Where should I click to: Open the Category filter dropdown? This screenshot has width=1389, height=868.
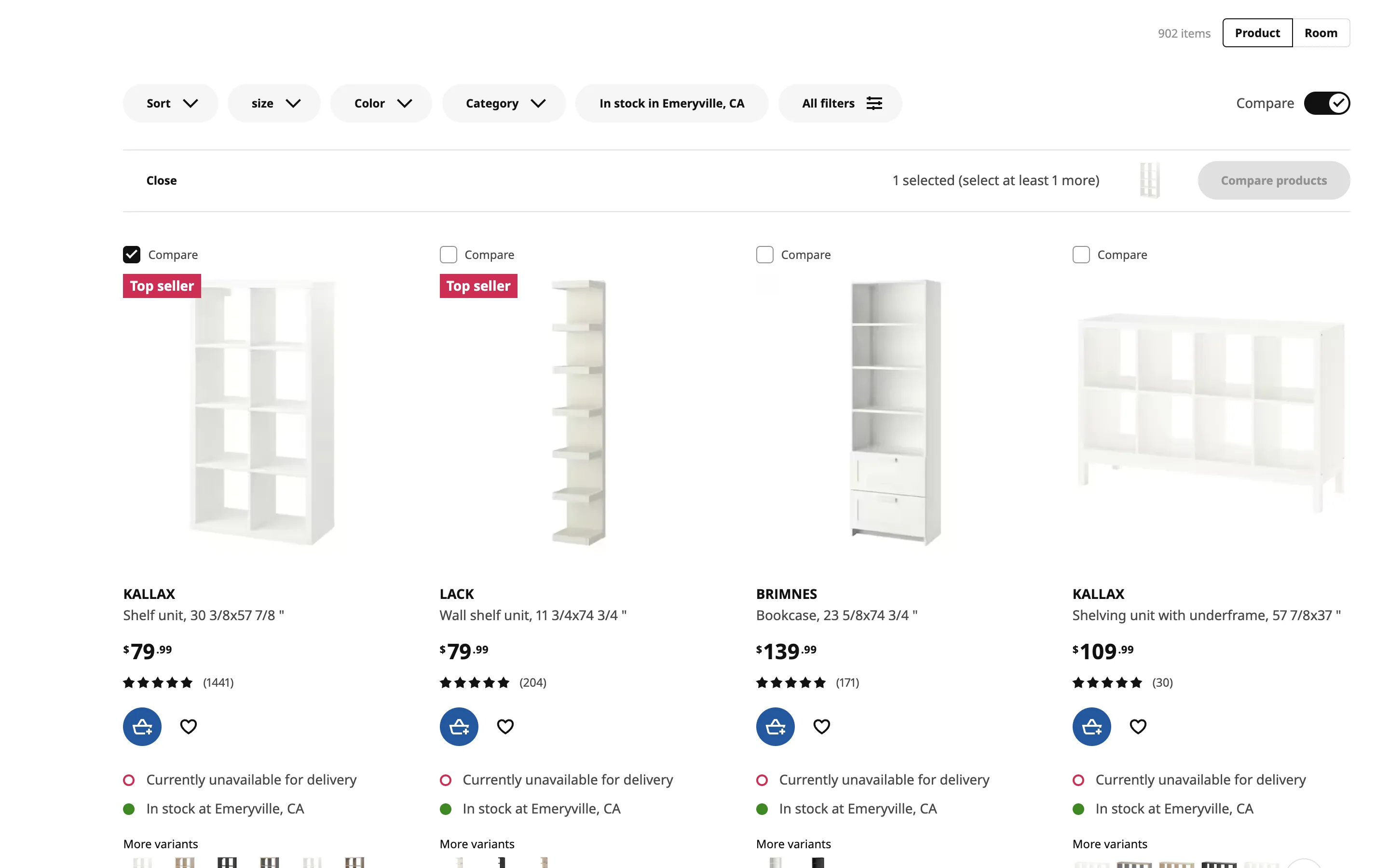click(504, 103)
